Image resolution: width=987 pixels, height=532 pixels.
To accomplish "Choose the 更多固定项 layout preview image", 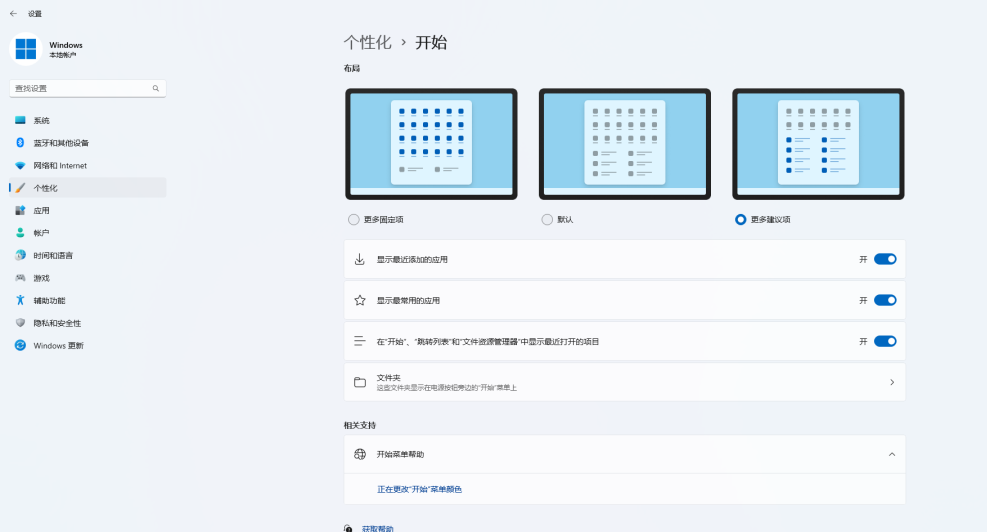I will (x=431, y=144).
